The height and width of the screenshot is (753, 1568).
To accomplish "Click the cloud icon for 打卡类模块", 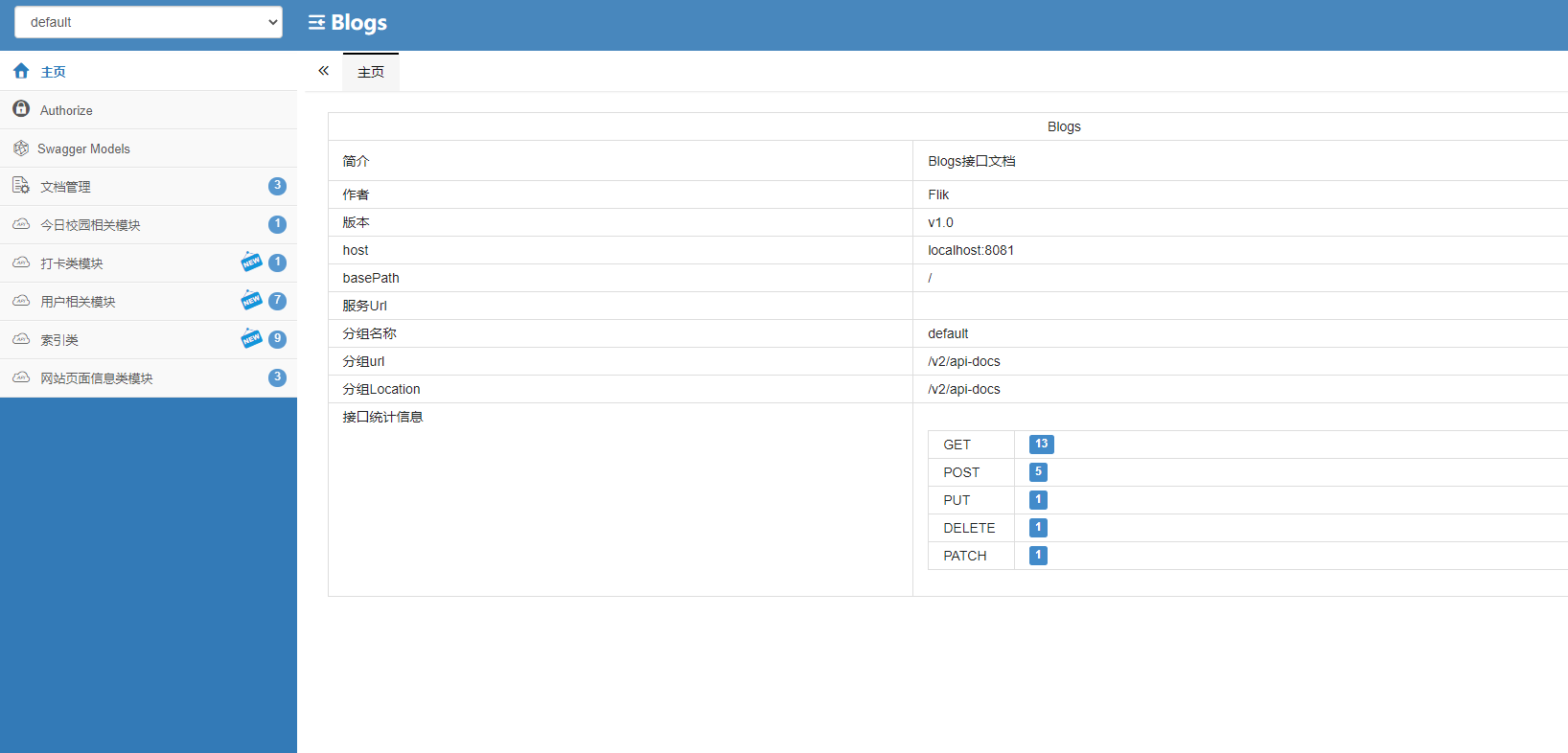I will point(21,262).
